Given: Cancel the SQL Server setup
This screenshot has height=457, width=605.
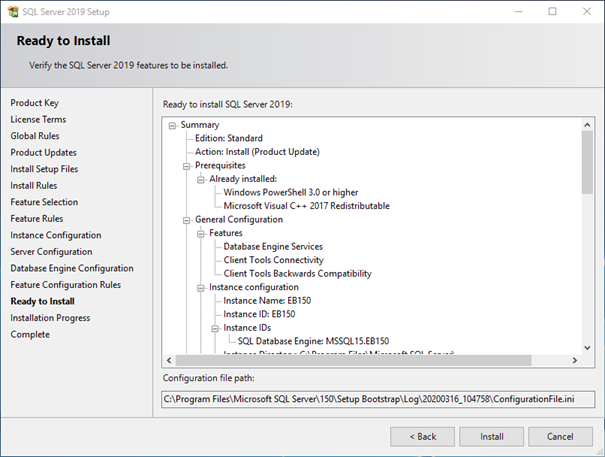Looking at the screenshot, I should point(560,437).
